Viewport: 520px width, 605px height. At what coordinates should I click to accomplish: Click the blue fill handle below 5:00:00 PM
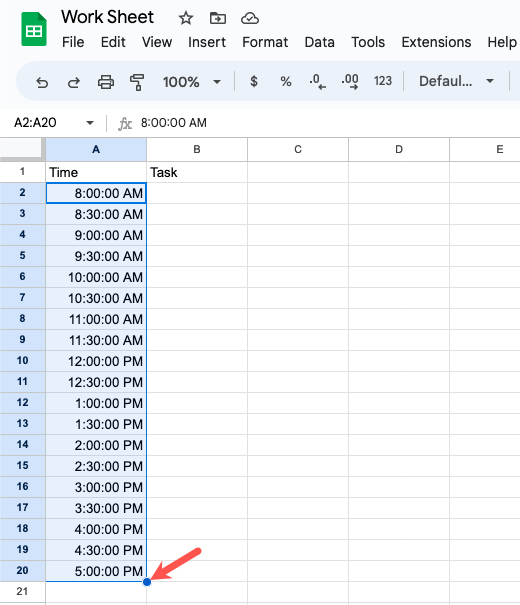coord(147,582)
